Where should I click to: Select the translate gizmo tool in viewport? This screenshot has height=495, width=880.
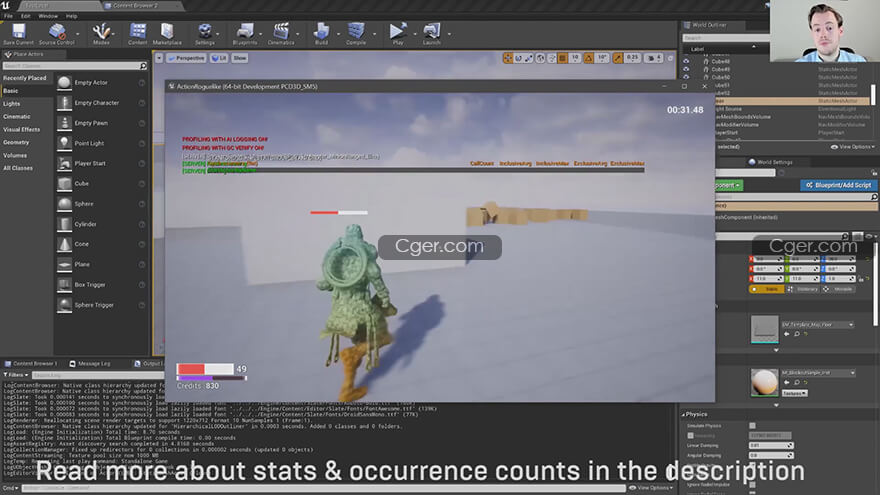click(508, 58)
